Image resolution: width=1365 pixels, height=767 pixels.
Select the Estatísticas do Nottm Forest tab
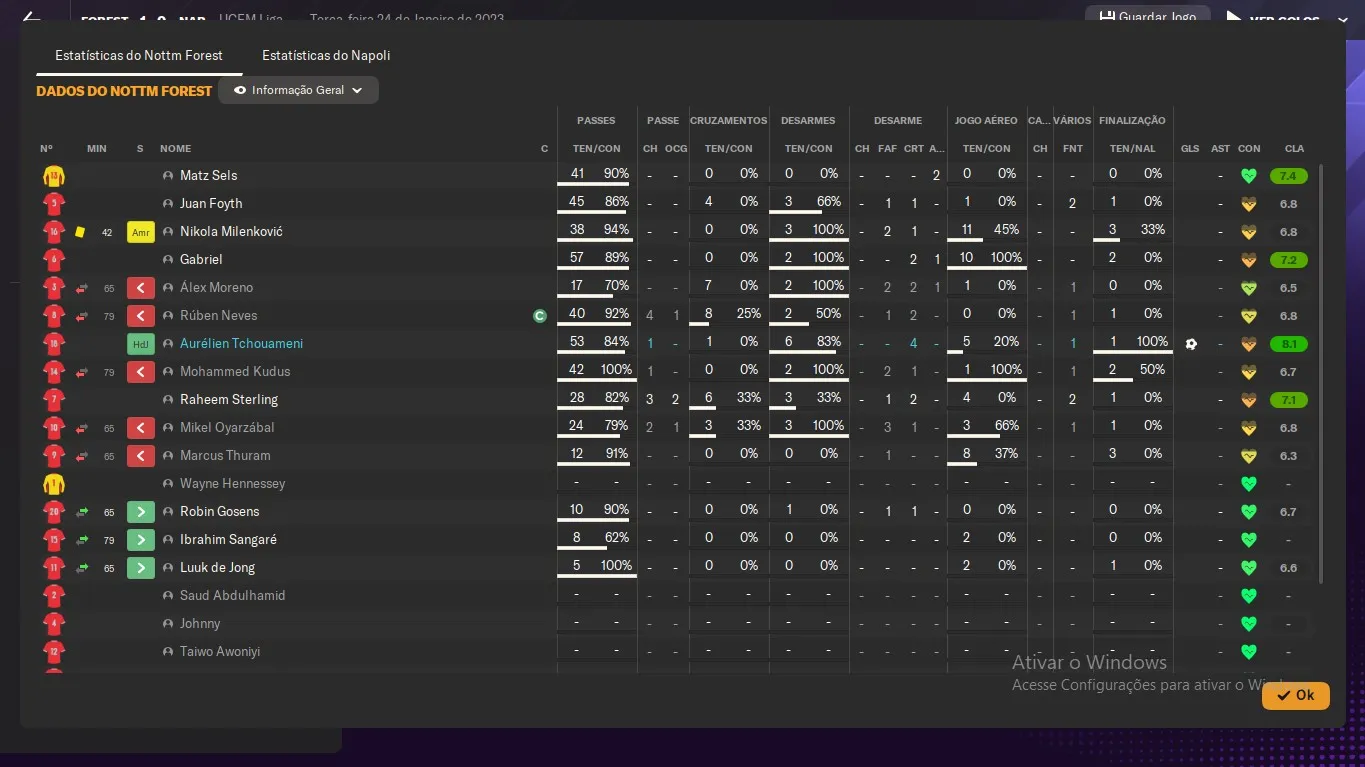point(139,56)
